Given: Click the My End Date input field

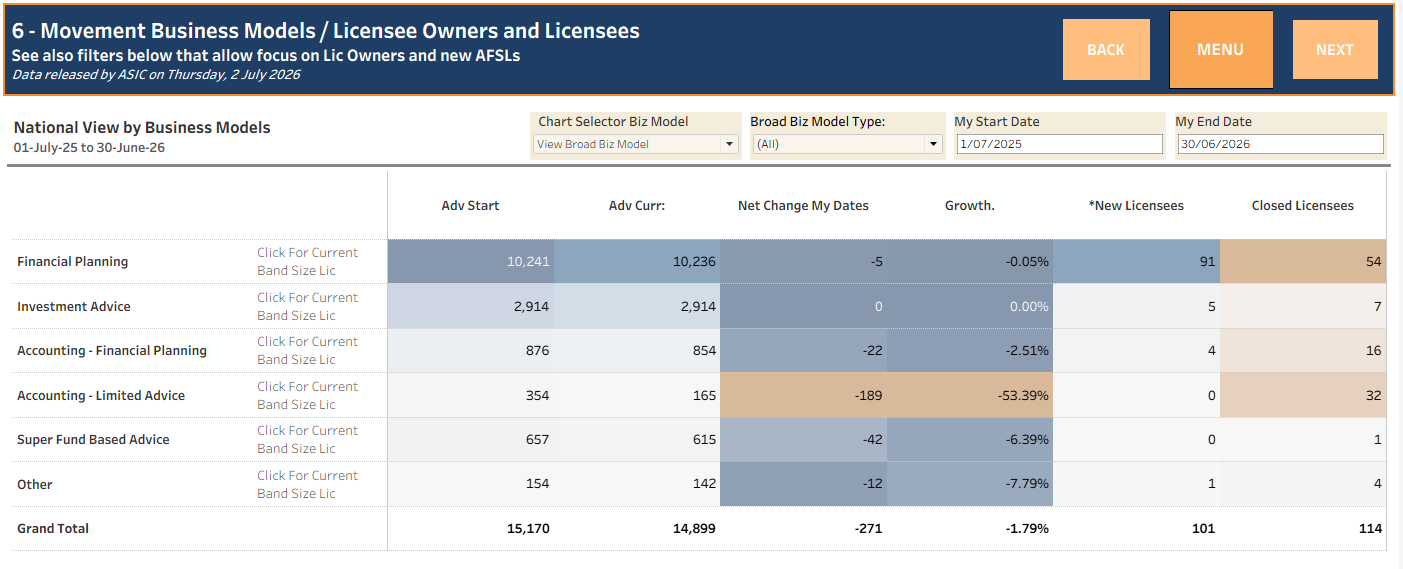Looking at the screenshot, I should click(x=1280, y=144).
